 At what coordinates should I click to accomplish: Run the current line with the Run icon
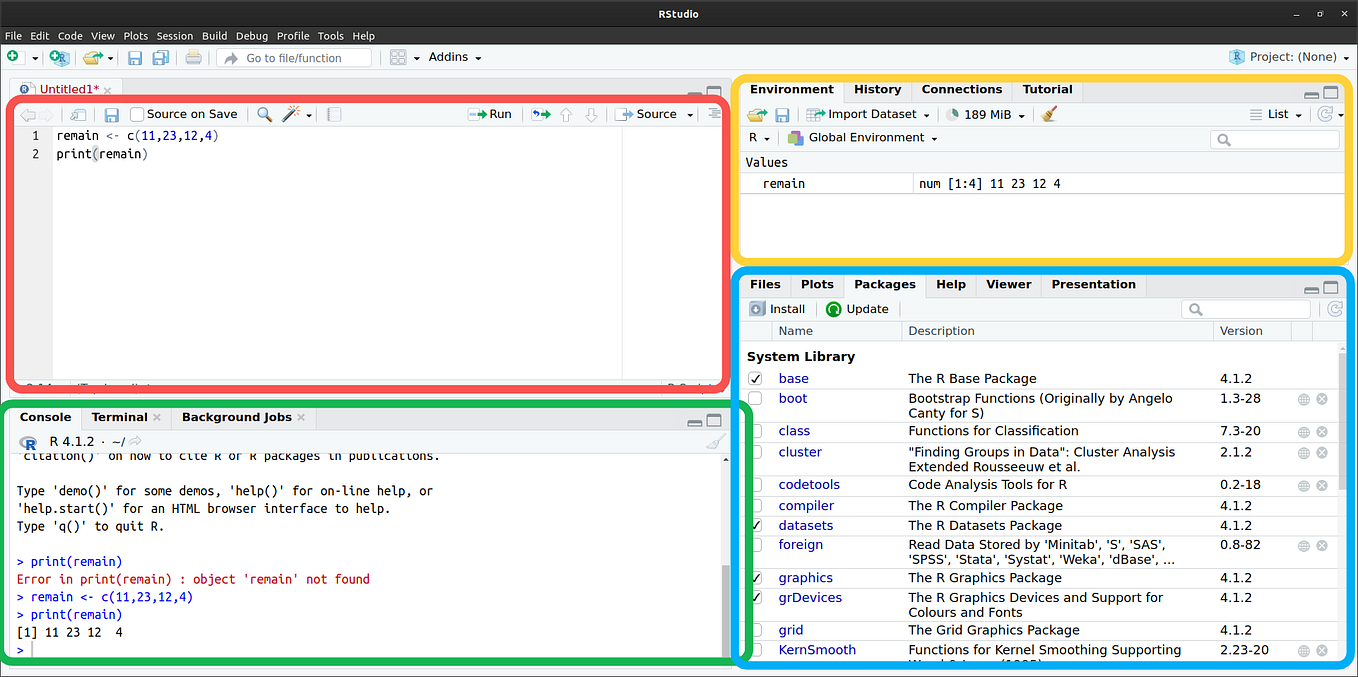click(x=489, y=113)
